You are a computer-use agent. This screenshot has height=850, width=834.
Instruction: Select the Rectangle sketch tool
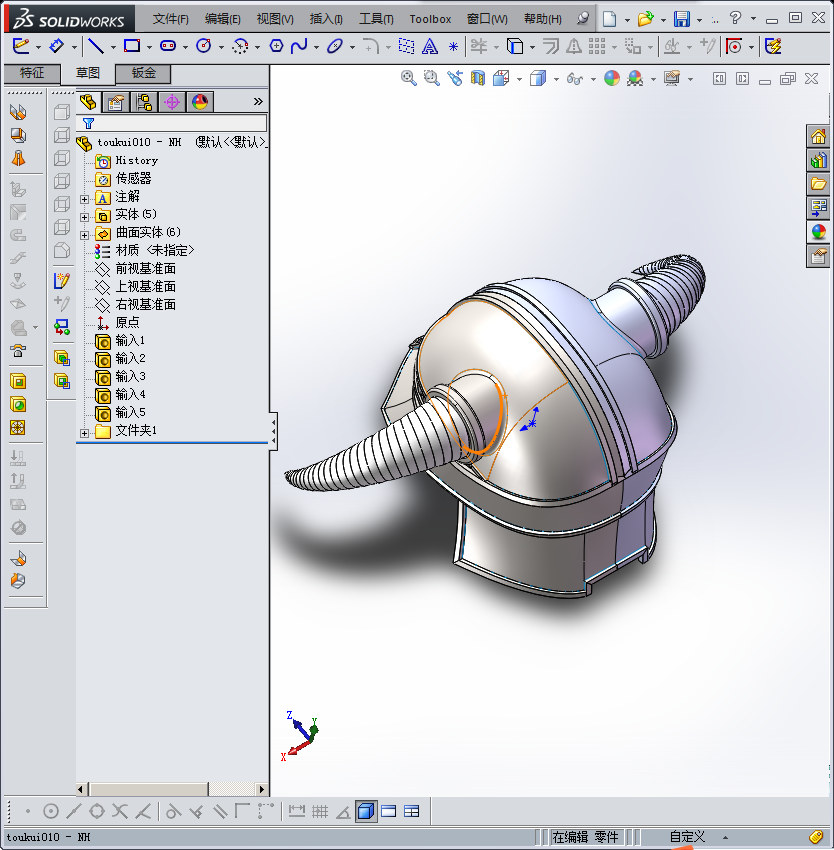(131, 45)
